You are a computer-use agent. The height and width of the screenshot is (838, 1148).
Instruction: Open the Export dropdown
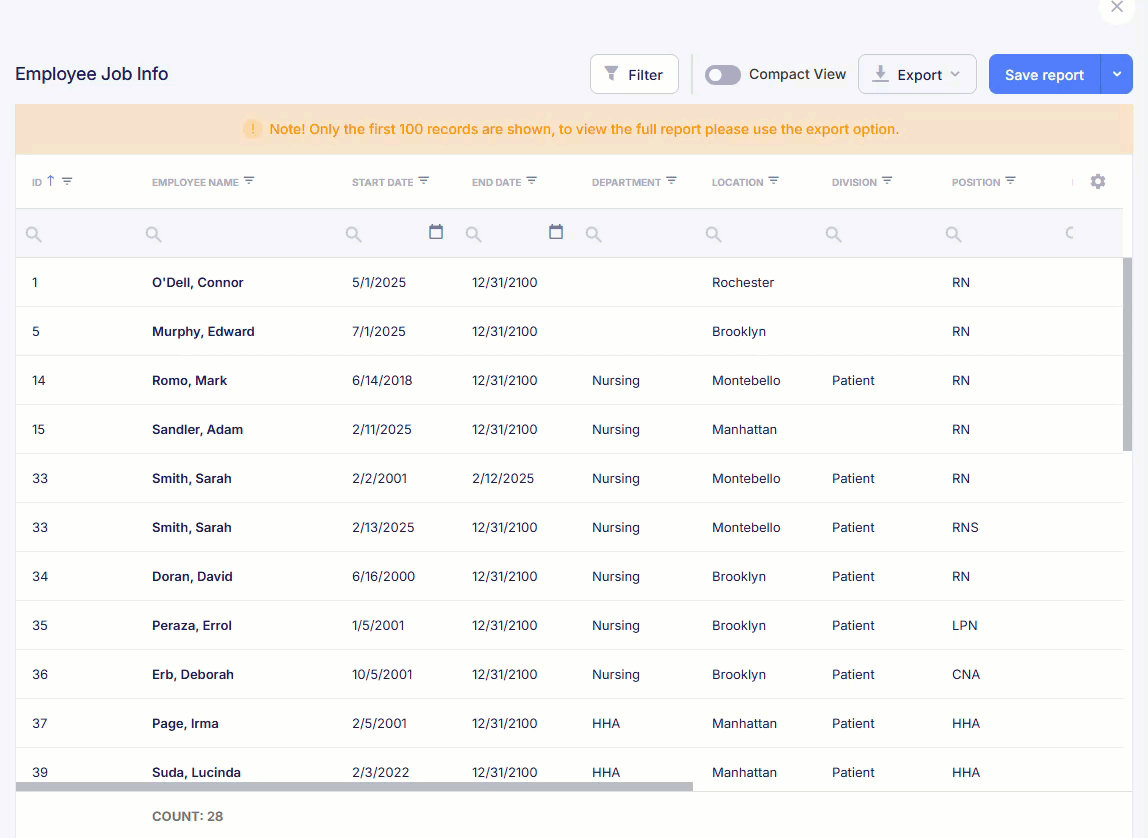(917, 74)
